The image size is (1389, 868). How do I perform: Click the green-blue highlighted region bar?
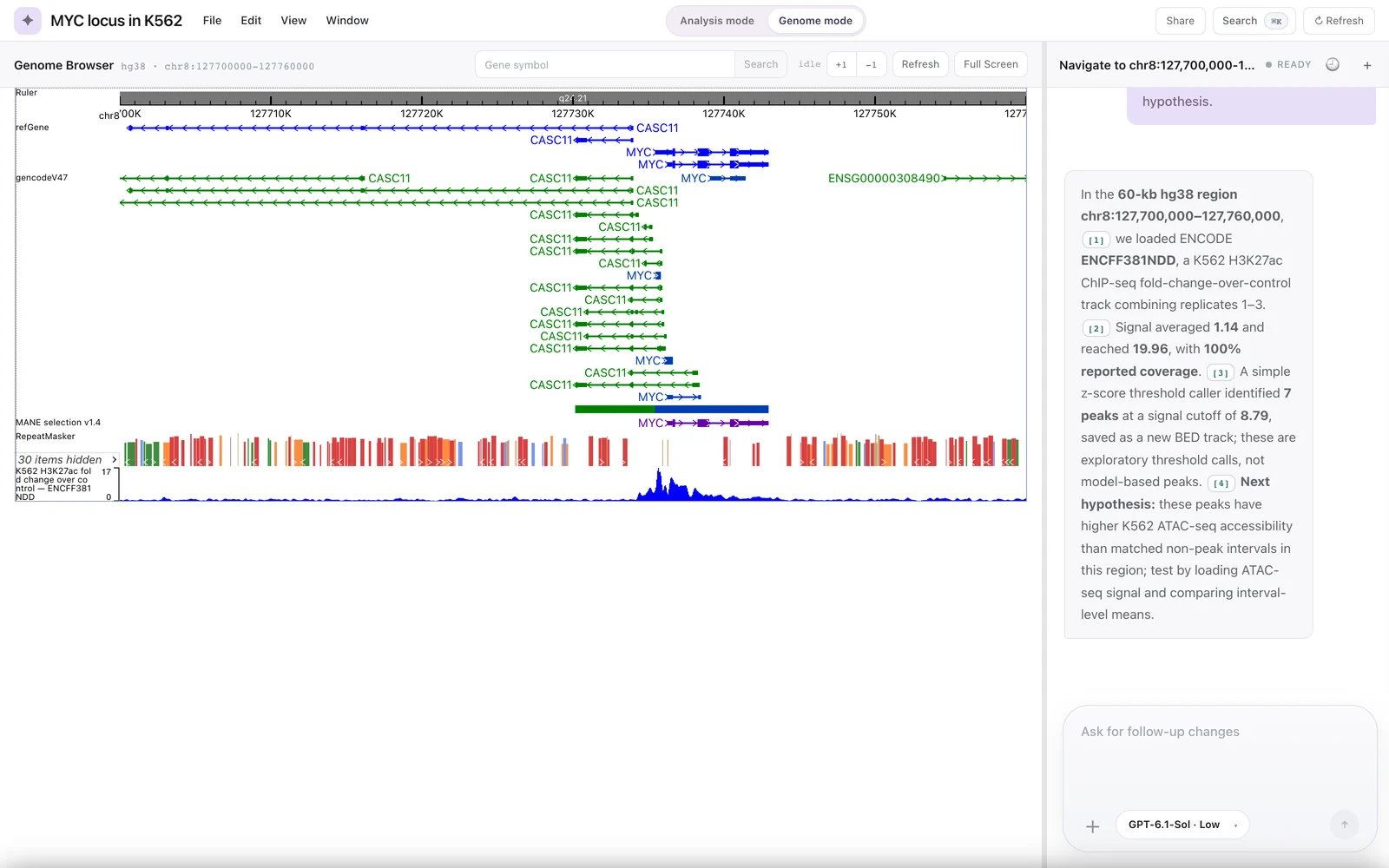671,409
